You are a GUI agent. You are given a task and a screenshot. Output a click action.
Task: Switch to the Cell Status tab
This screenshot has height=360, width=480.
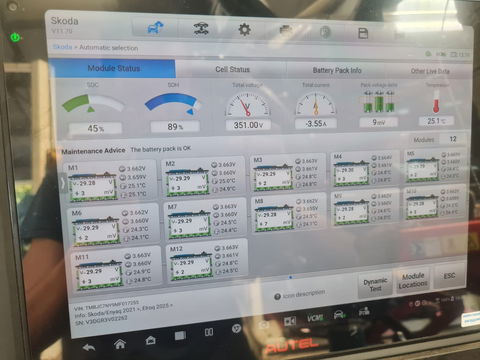232,69
